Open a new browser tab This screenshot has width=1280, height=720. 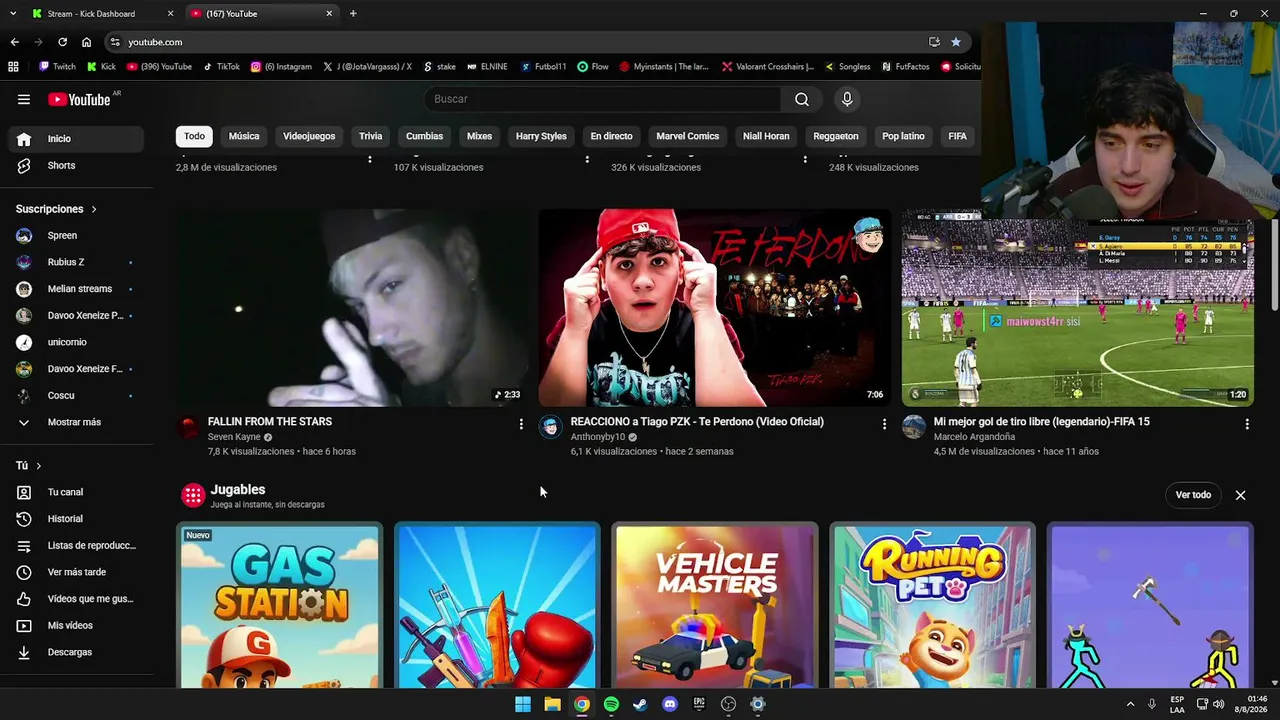353,14
